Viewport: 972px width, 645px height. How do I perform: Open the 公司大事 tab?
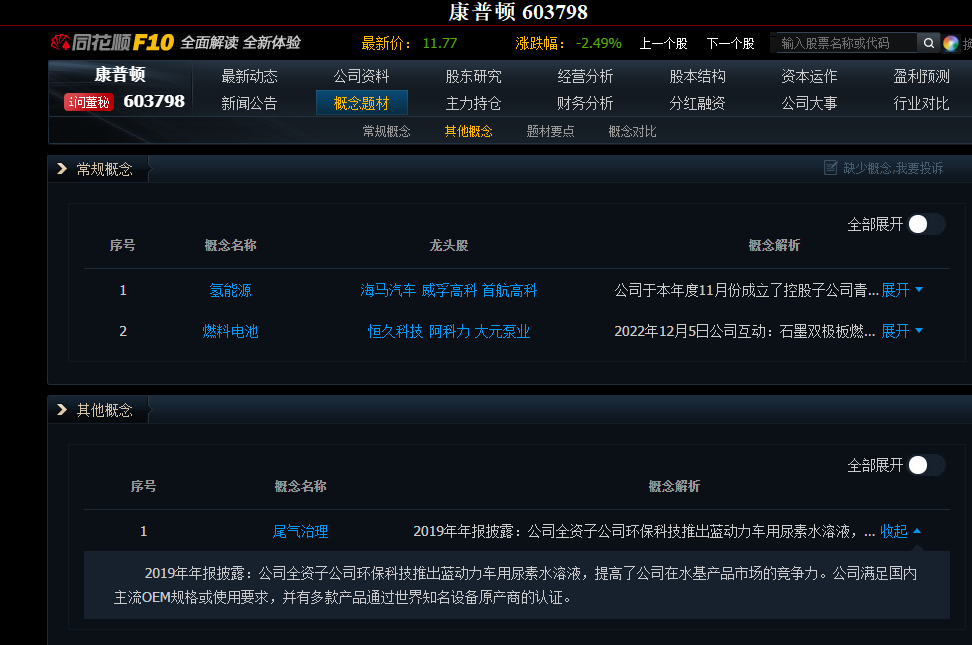[x=810, y=103]
